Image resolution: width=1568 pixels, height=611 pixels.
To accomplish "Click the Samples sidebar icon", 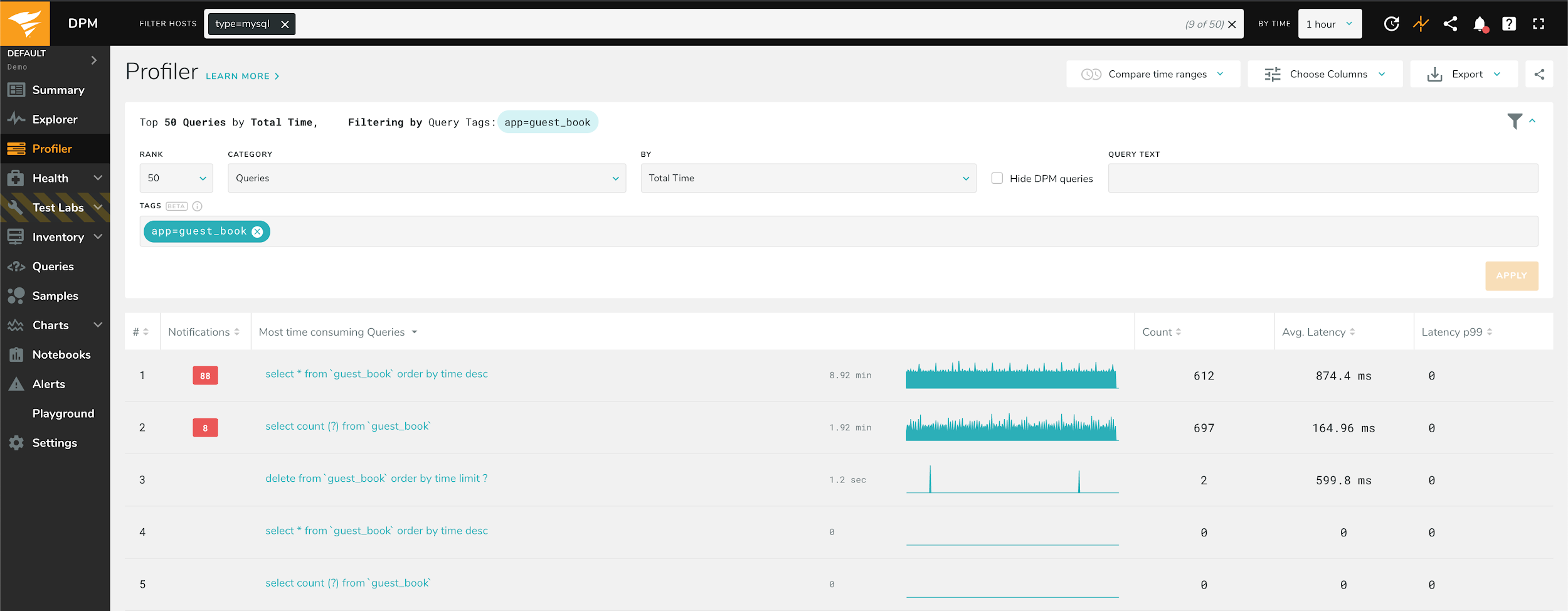I will [16, 295].
